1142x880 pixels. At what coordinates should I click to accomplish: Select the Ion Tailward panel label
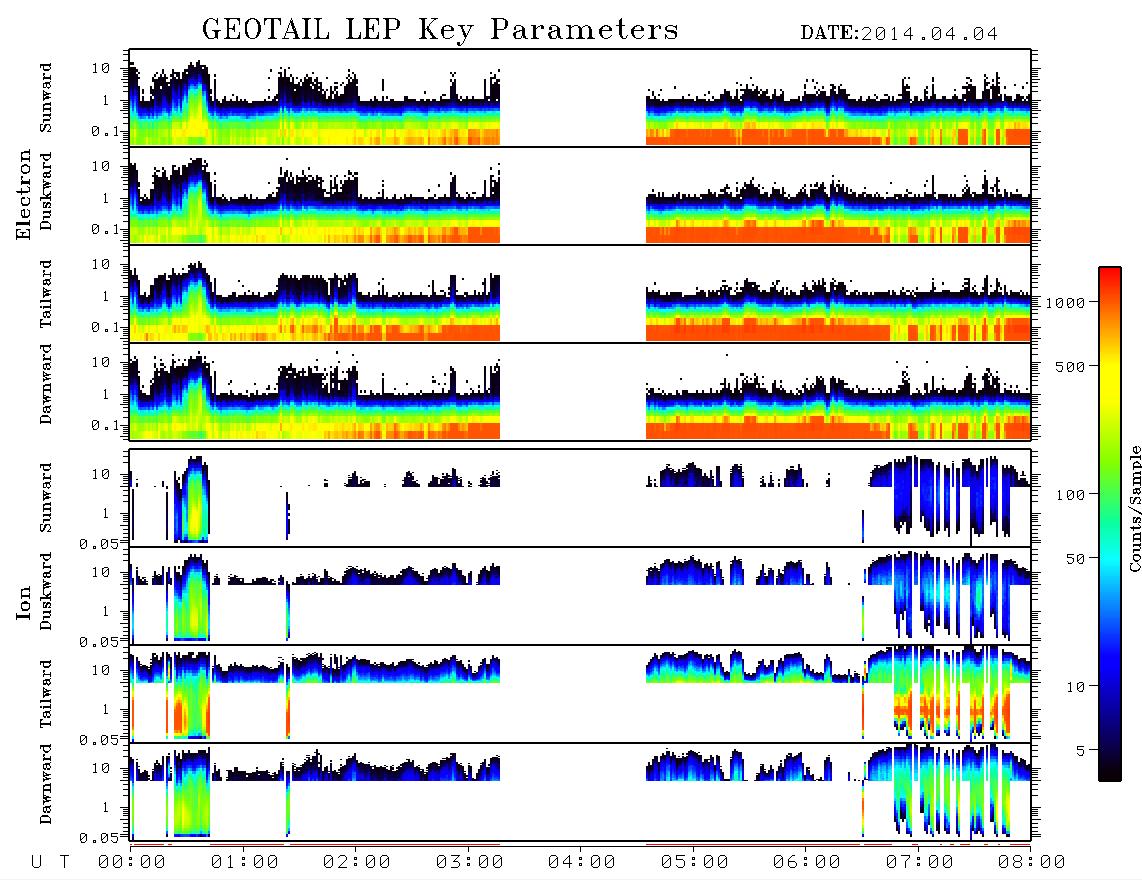tap(46, 694)
